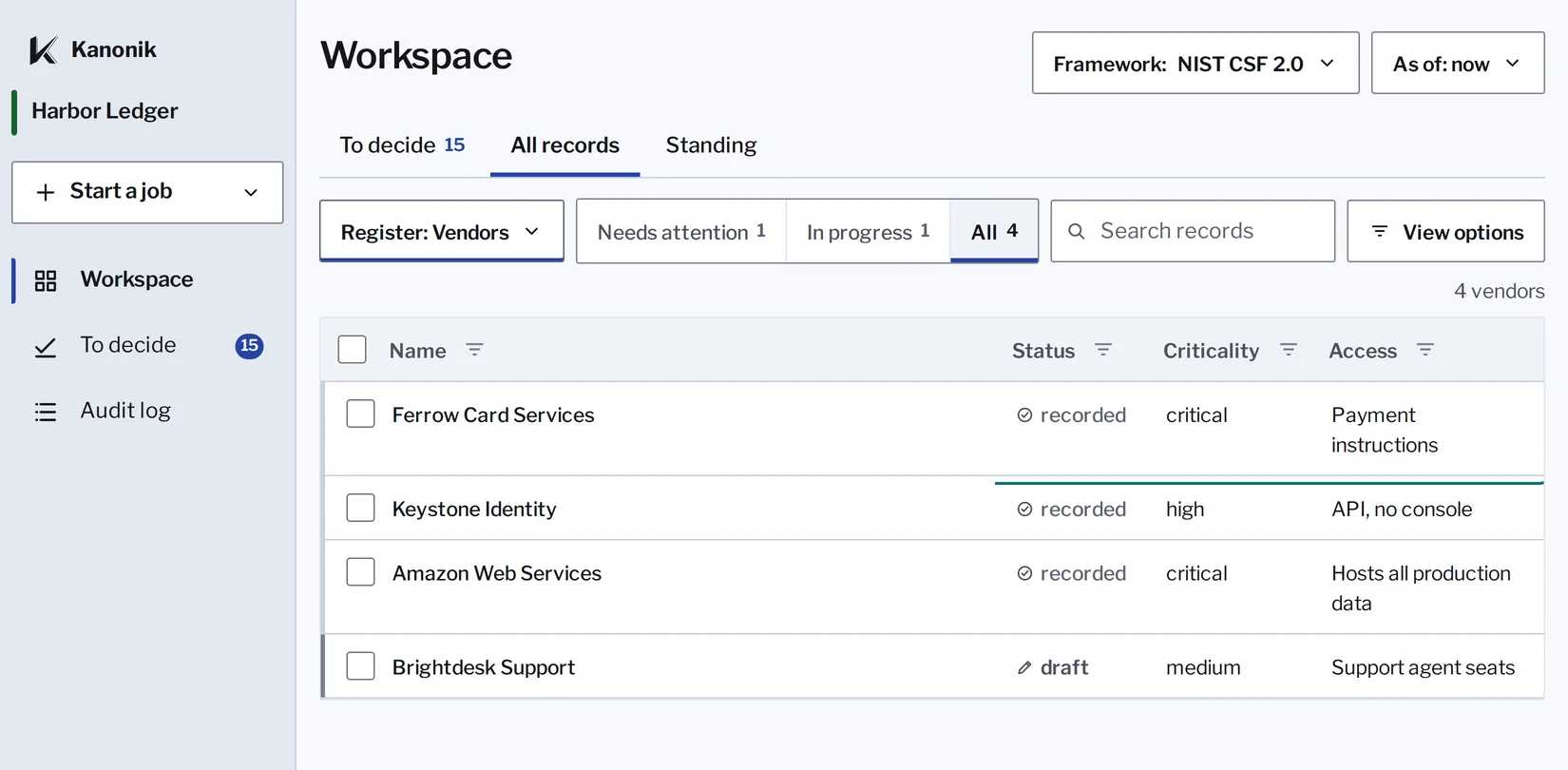Screen dimensions: 1568x770
Task: Click the Search records field
Action: (1193, 231)
